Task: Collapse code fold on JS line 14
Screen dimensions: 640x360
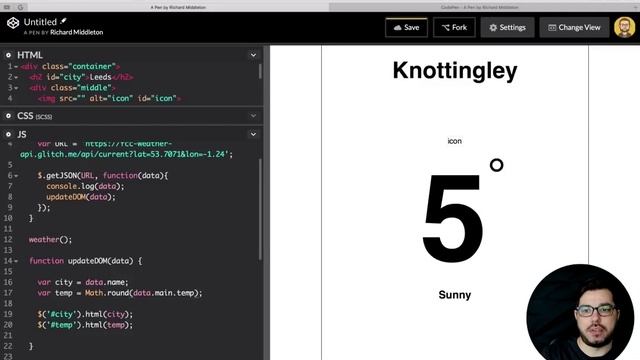Action: pyautogui.click(x=16, y=261)
